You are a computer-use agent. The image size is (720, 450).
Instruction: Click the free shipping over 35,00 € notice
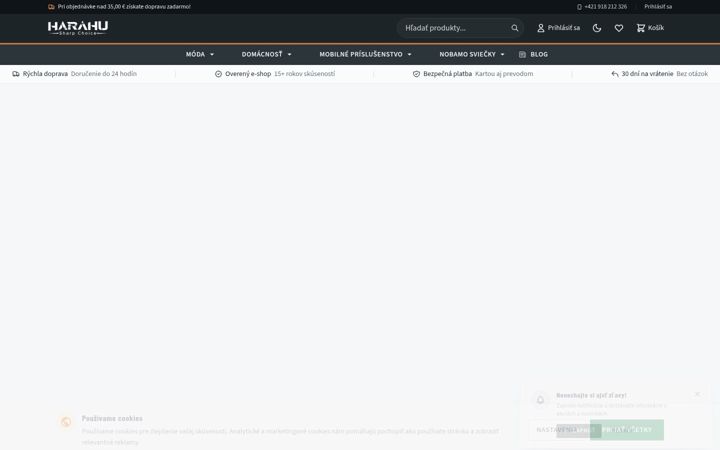point(124,7)
